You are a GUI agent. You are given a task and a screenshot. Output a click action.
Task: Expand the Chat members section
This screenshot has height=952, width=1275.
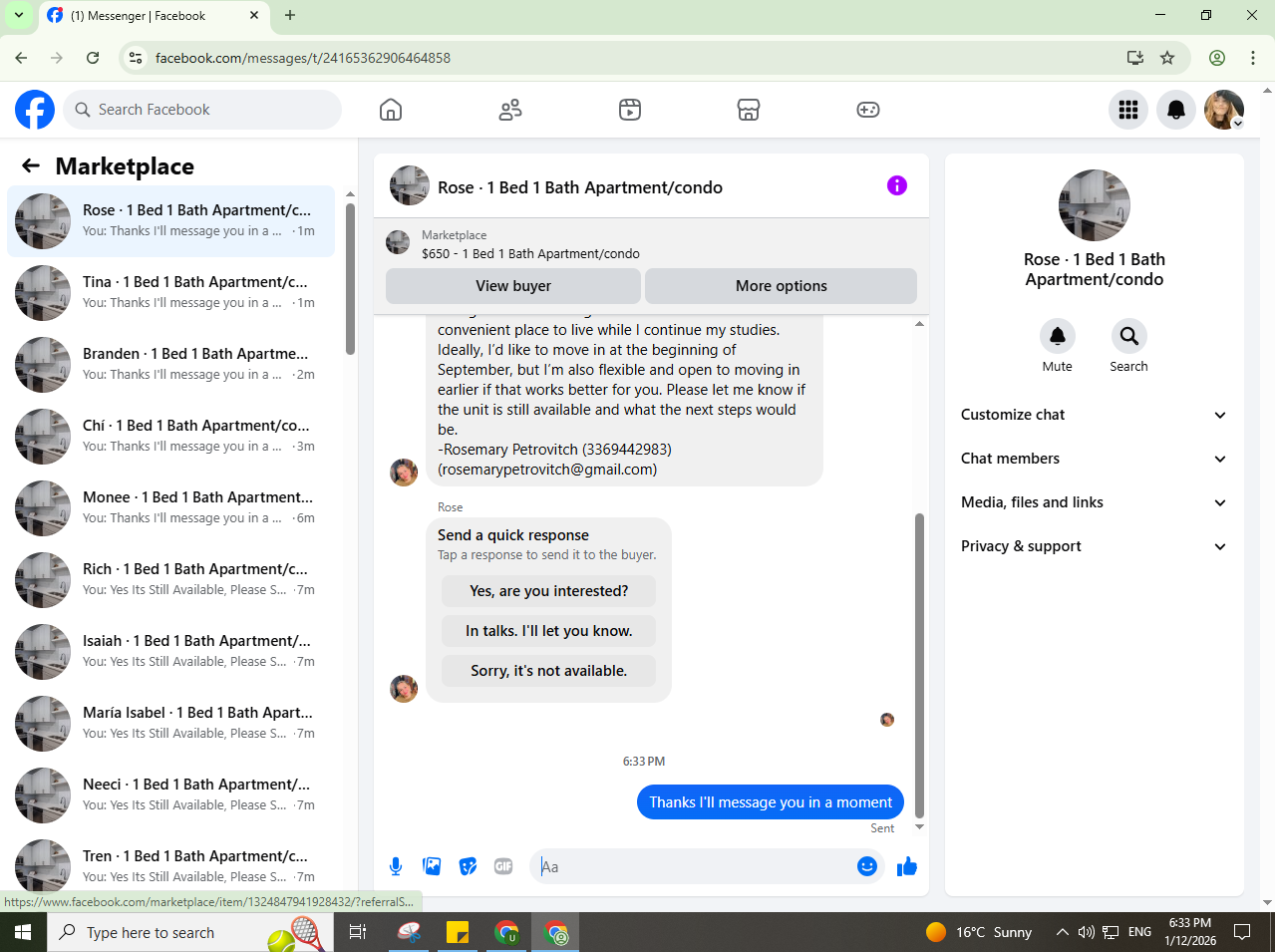(1094, 459)
